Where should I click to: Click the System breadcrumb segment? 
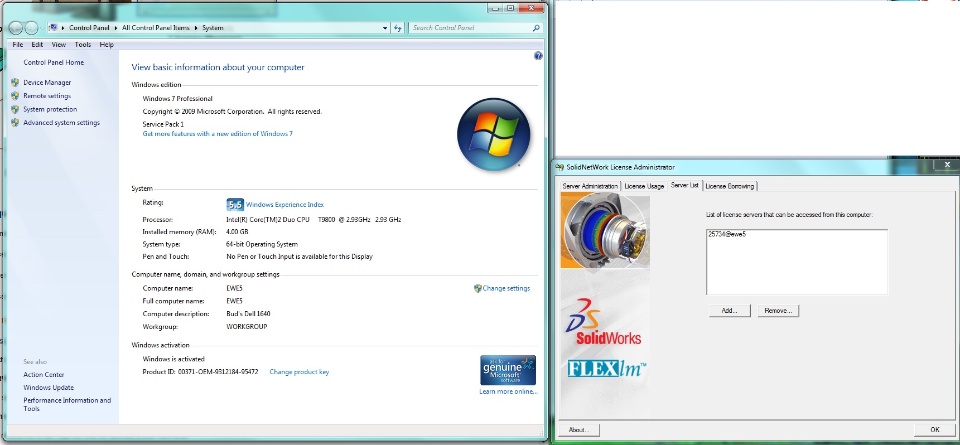[x=212, y=28]
